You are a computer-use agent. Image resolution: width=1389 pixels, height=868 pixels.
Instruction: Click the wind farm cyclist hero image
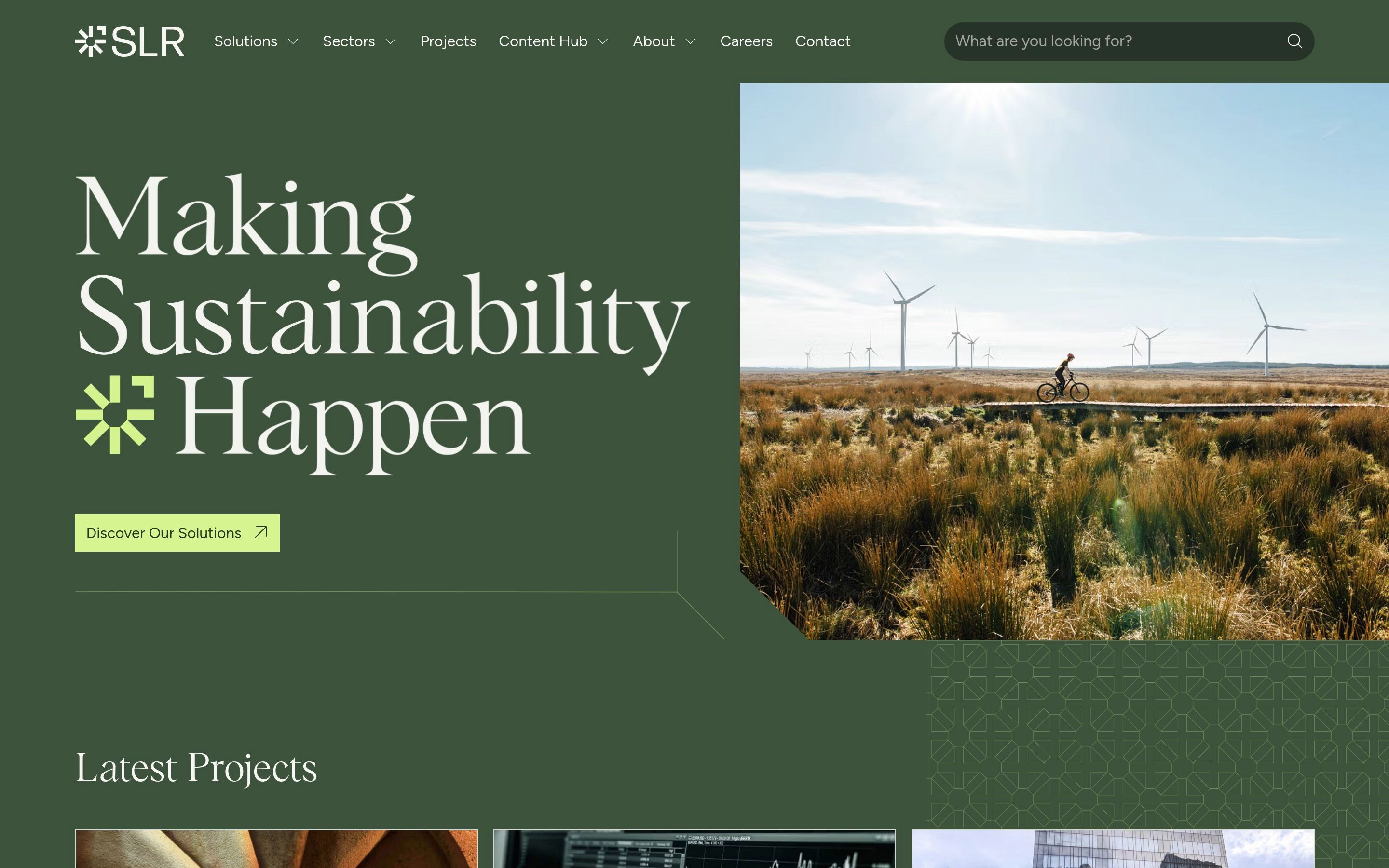(1063, 362)
